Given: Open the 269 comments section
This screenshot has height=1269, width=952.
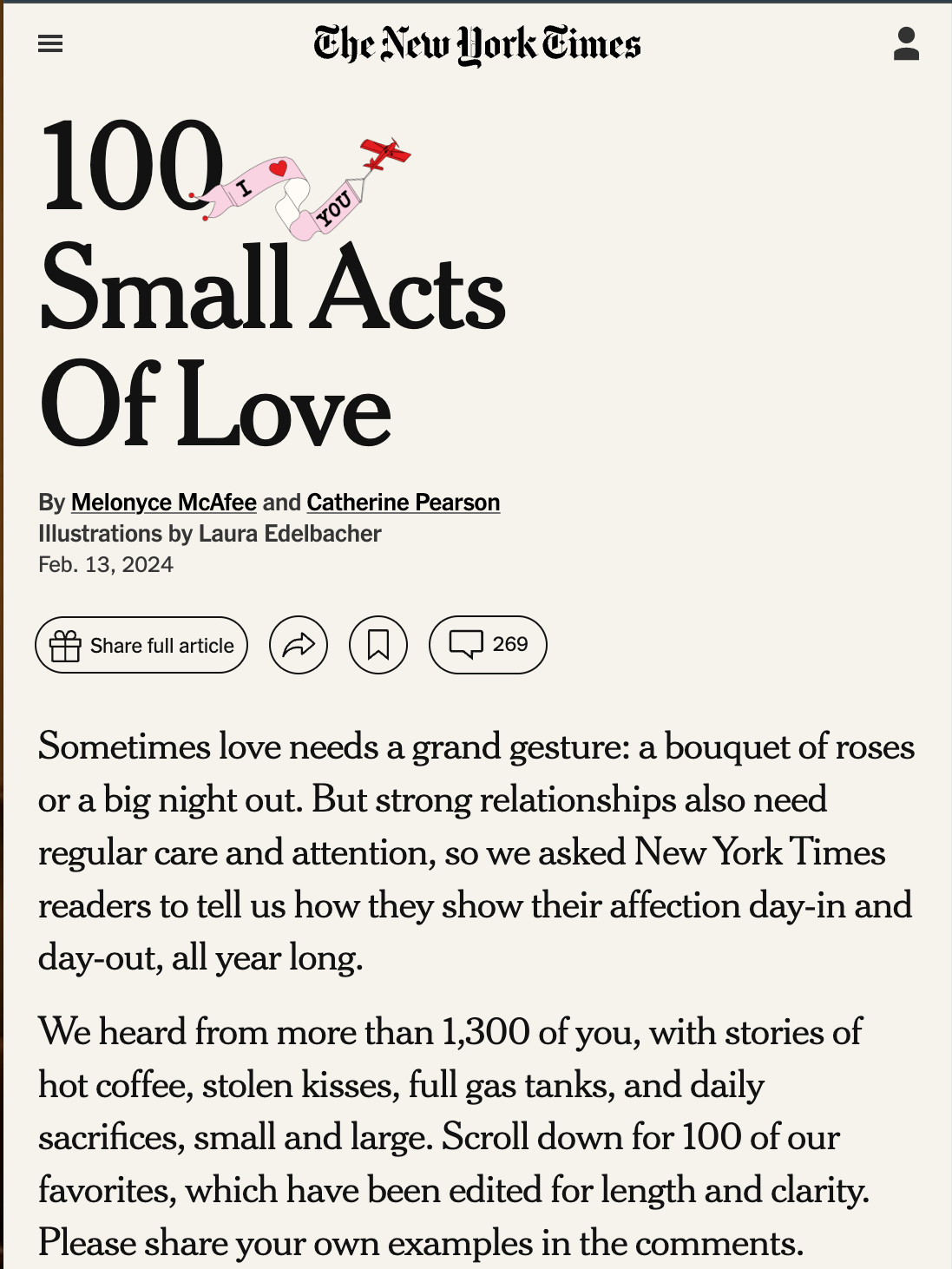Looking at the screenshot, I should (488, 645).
